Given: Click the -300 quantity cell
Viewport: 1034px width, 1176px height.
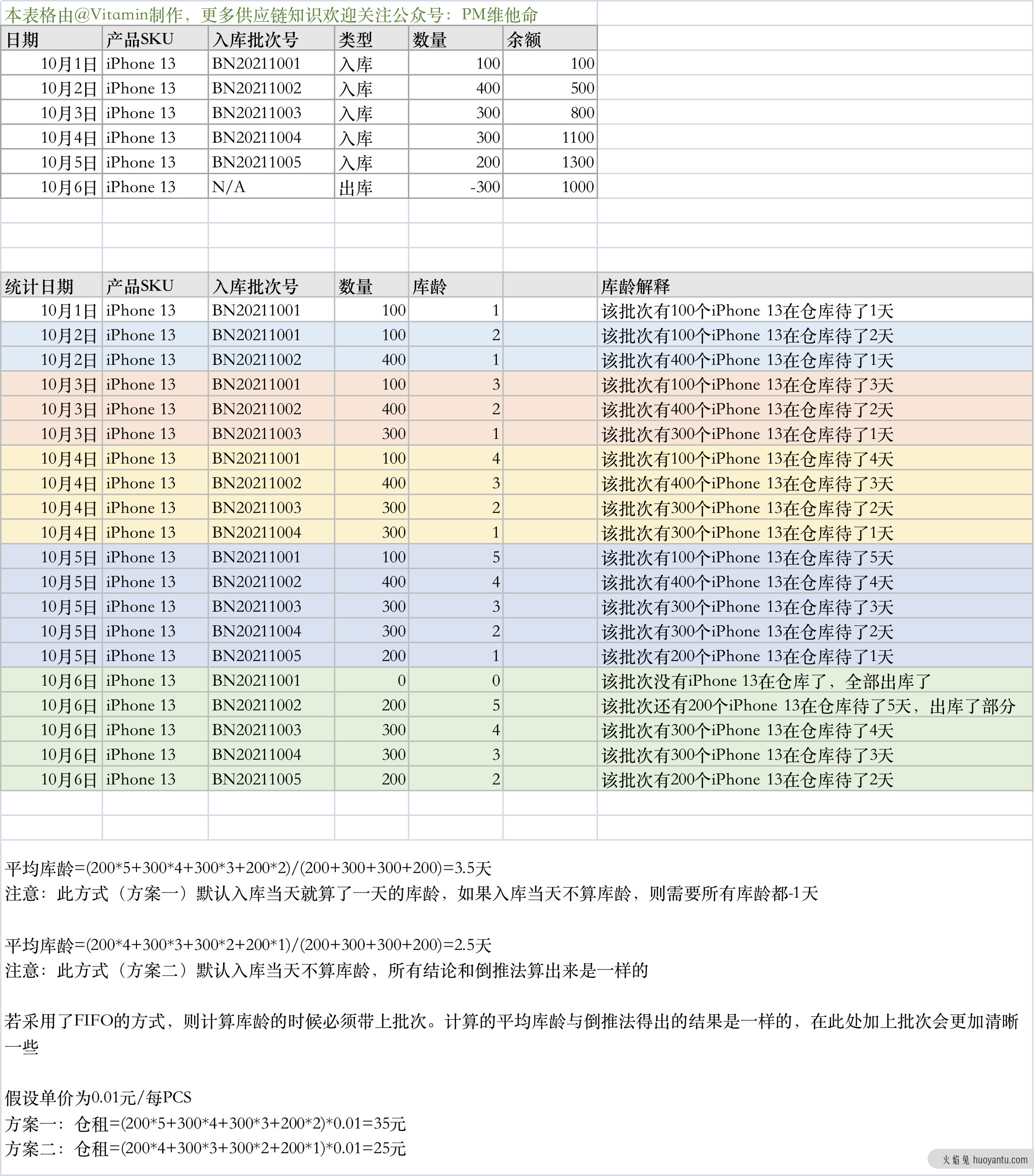Looking at the screenshot, I should pos(455,187).
